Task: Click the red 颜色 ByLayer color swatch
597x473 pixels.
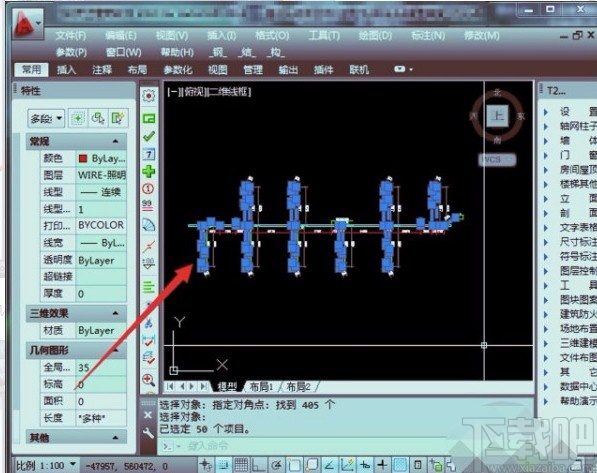Action: coord(83,158)
